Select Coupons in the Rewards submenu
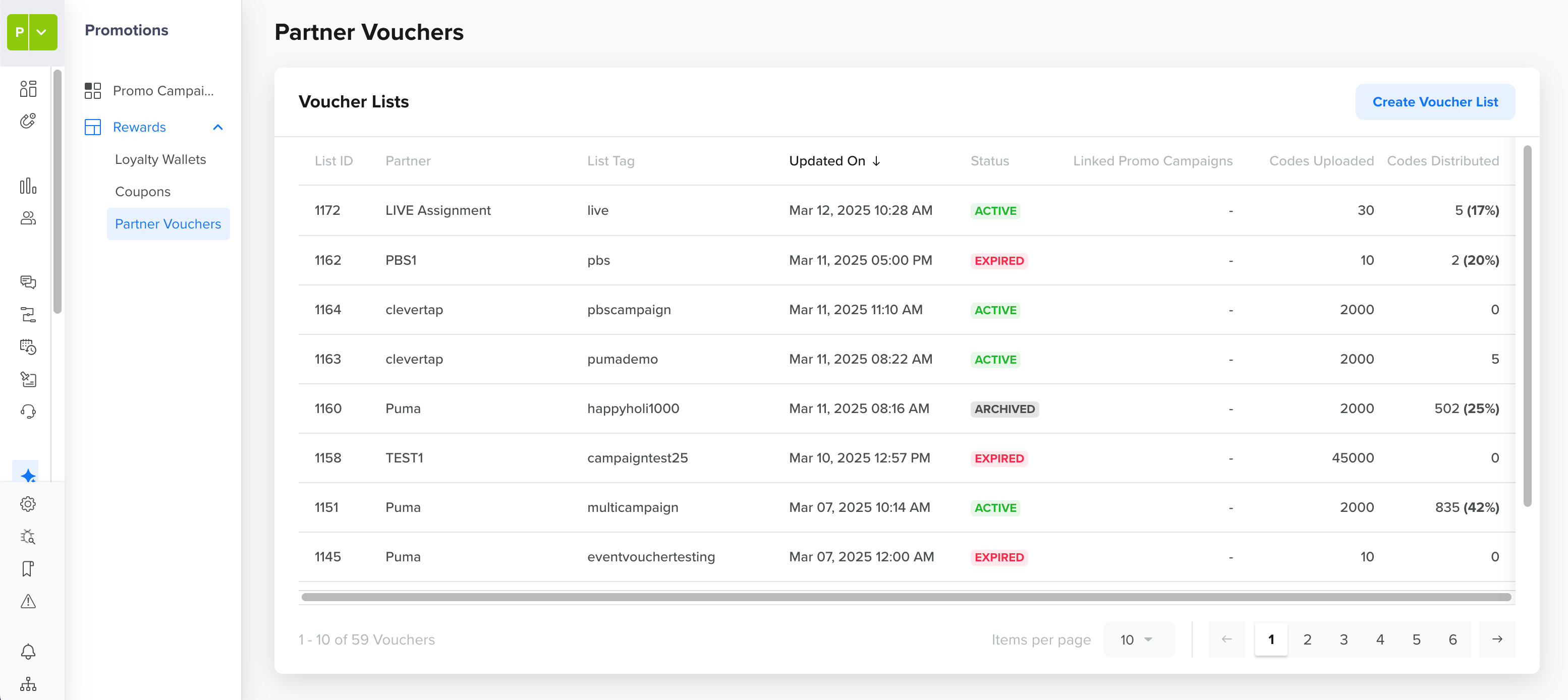1568x700 pixels. (142, 192)
